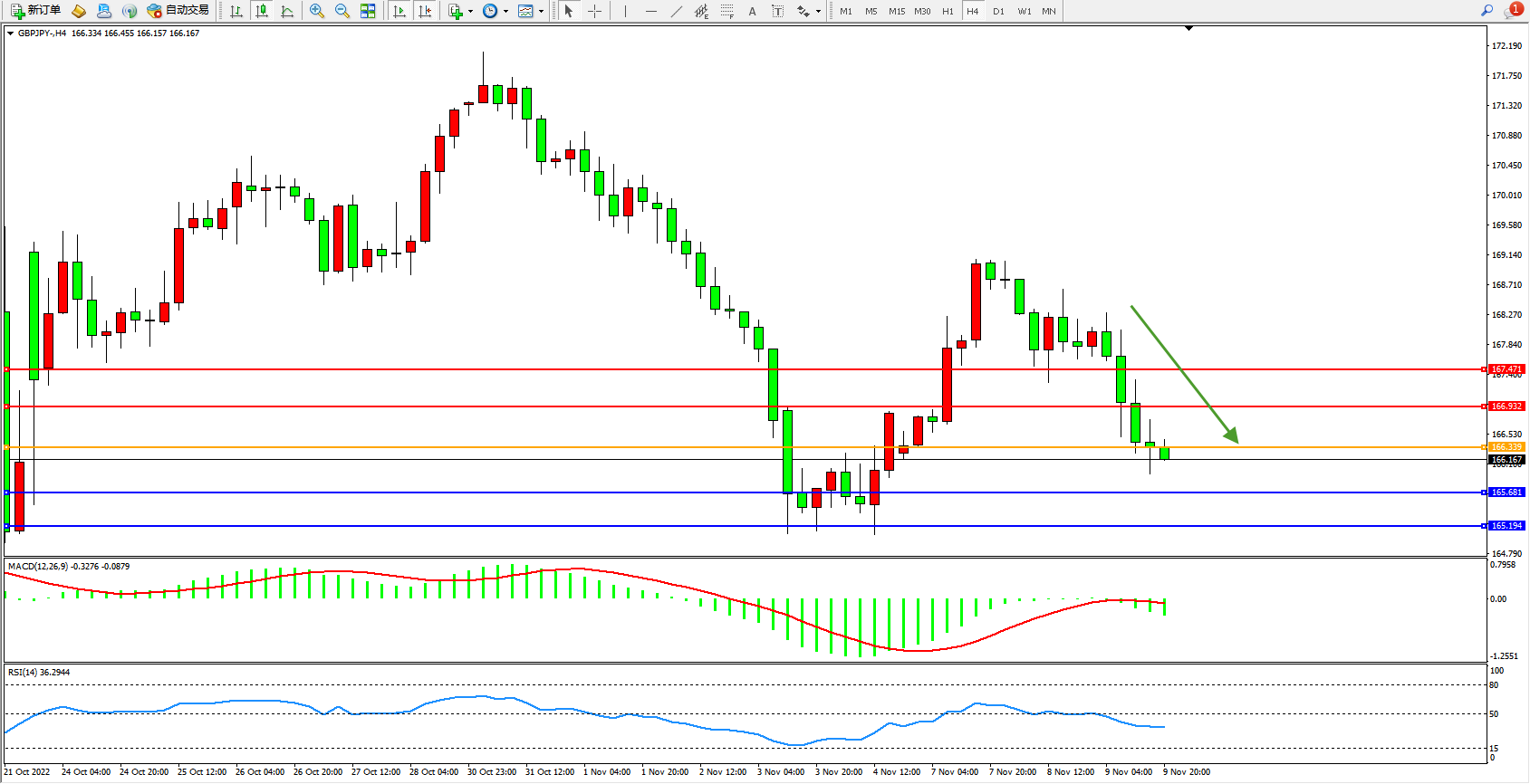This screenshot has height=784, width=1530.
Task: Switch chart to bar chart mode
Action: [236, 11]
